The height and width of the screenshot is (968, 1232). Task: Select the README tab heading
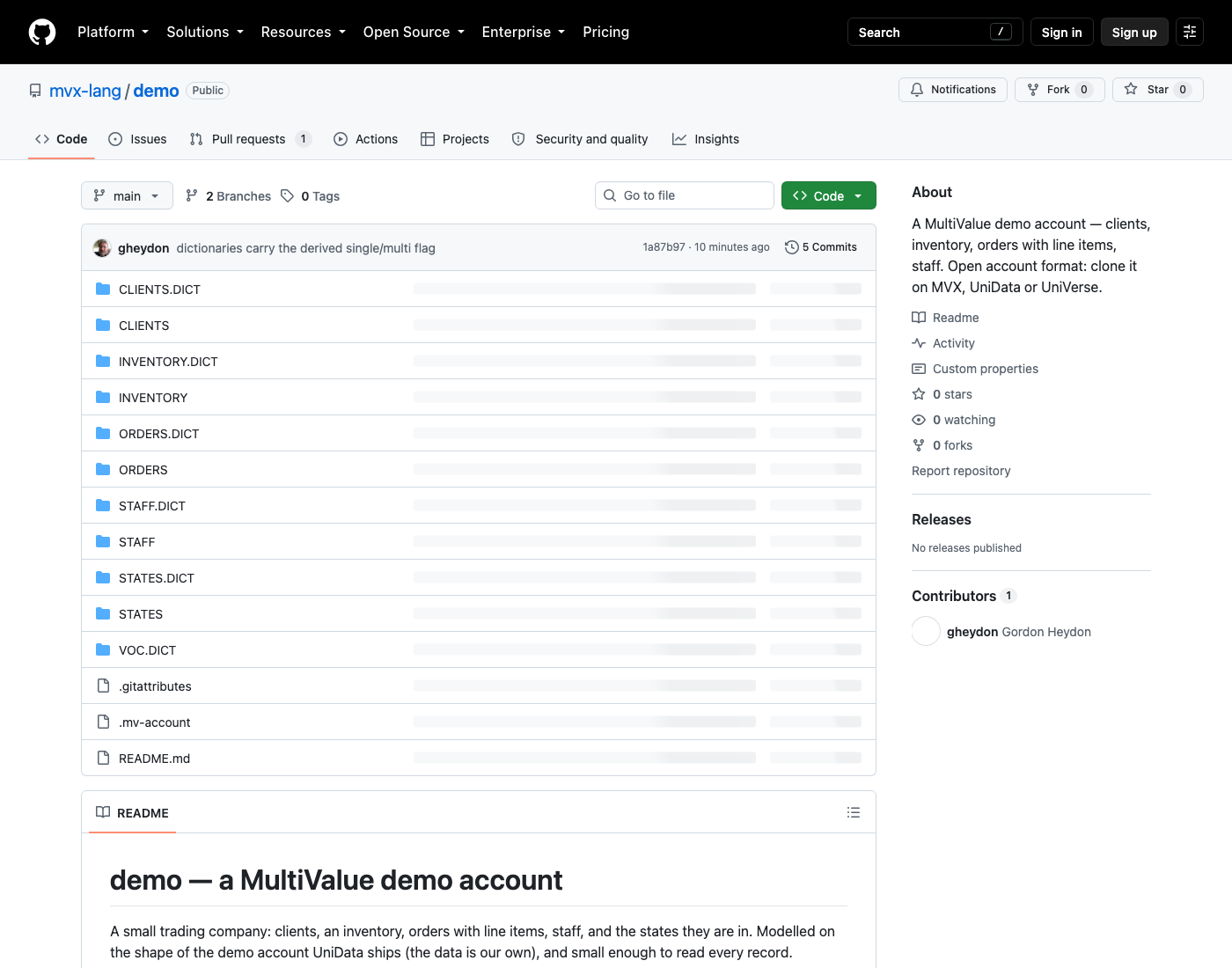coord(133,812)
